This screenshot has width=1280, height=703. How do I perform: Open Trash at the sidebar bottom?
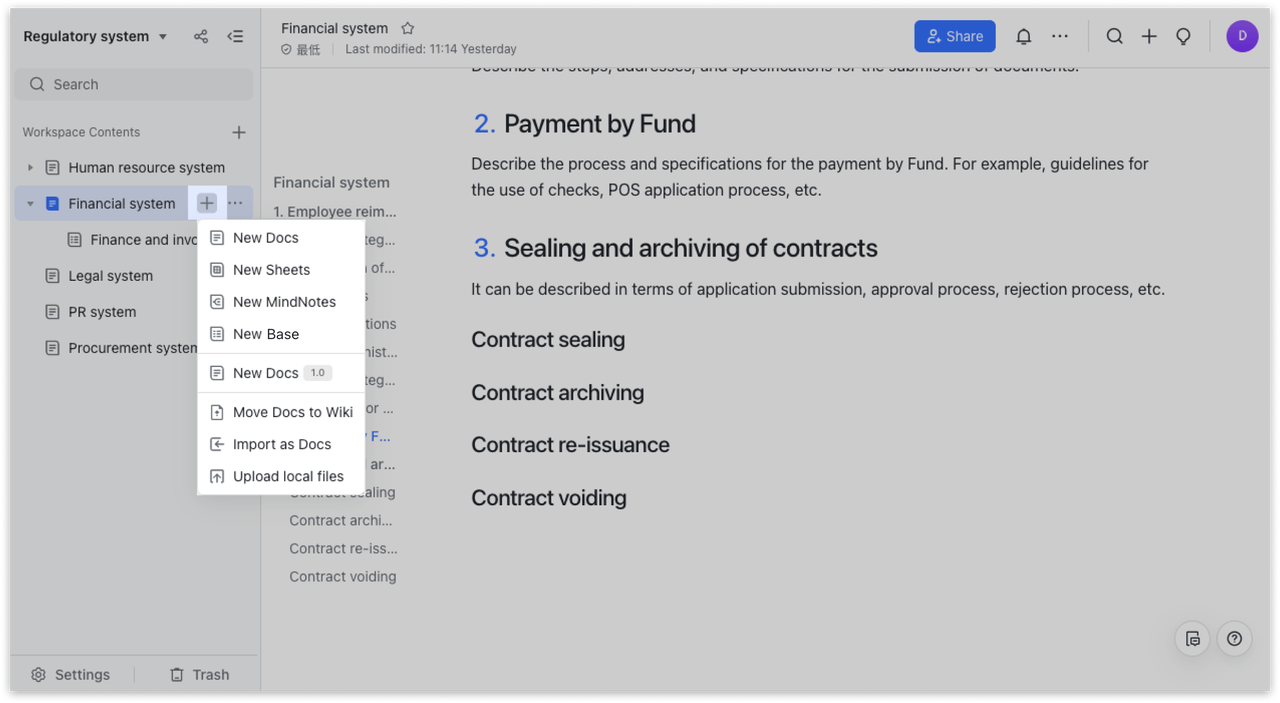(199, 674)
